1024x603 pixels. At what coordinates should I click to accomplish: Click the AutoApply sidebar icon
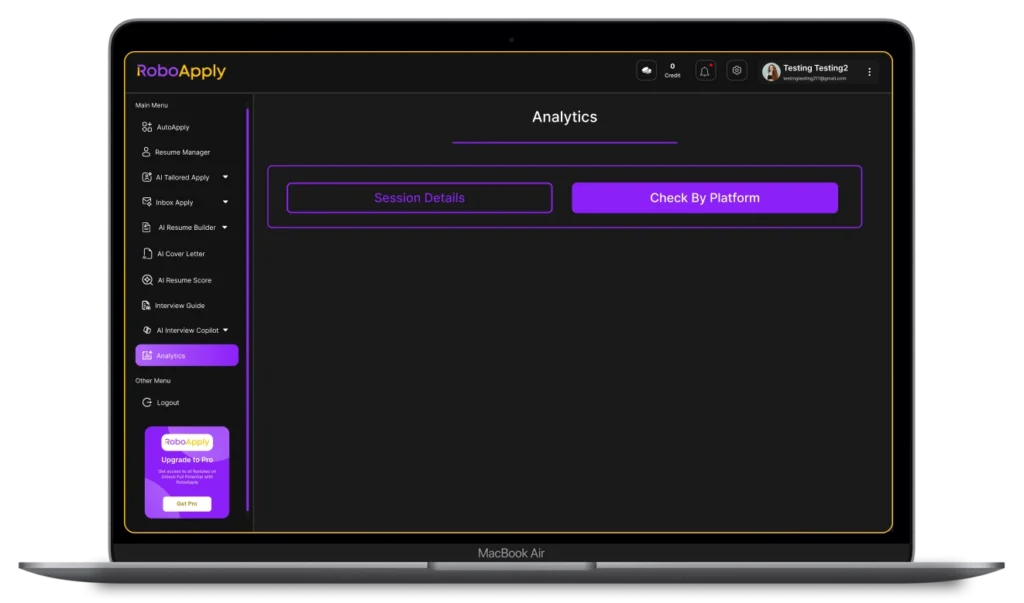point(147,127)
